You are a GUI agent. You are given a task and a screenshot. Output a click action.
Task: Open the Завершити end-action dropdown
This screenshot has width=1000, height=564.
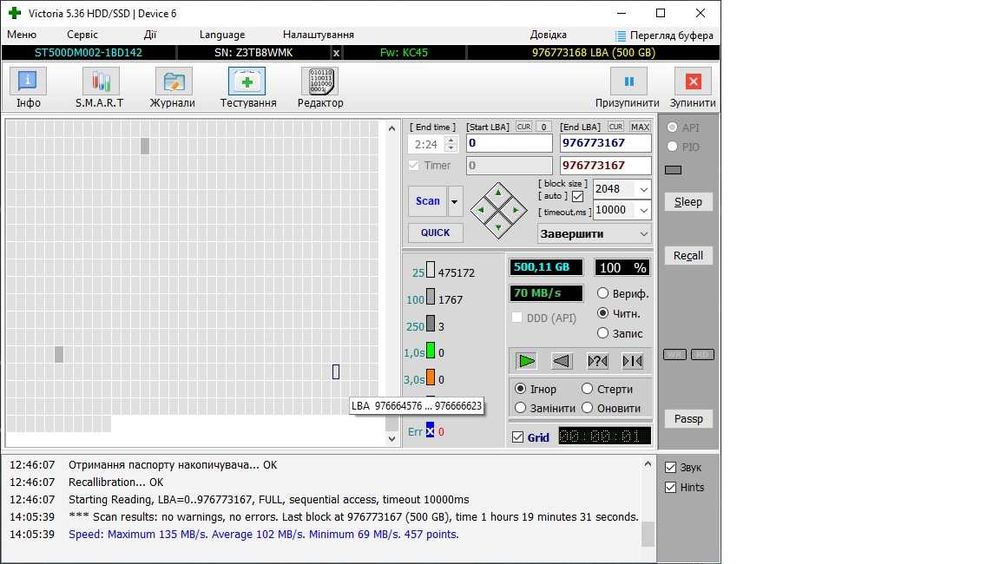[x=594, y=234]
